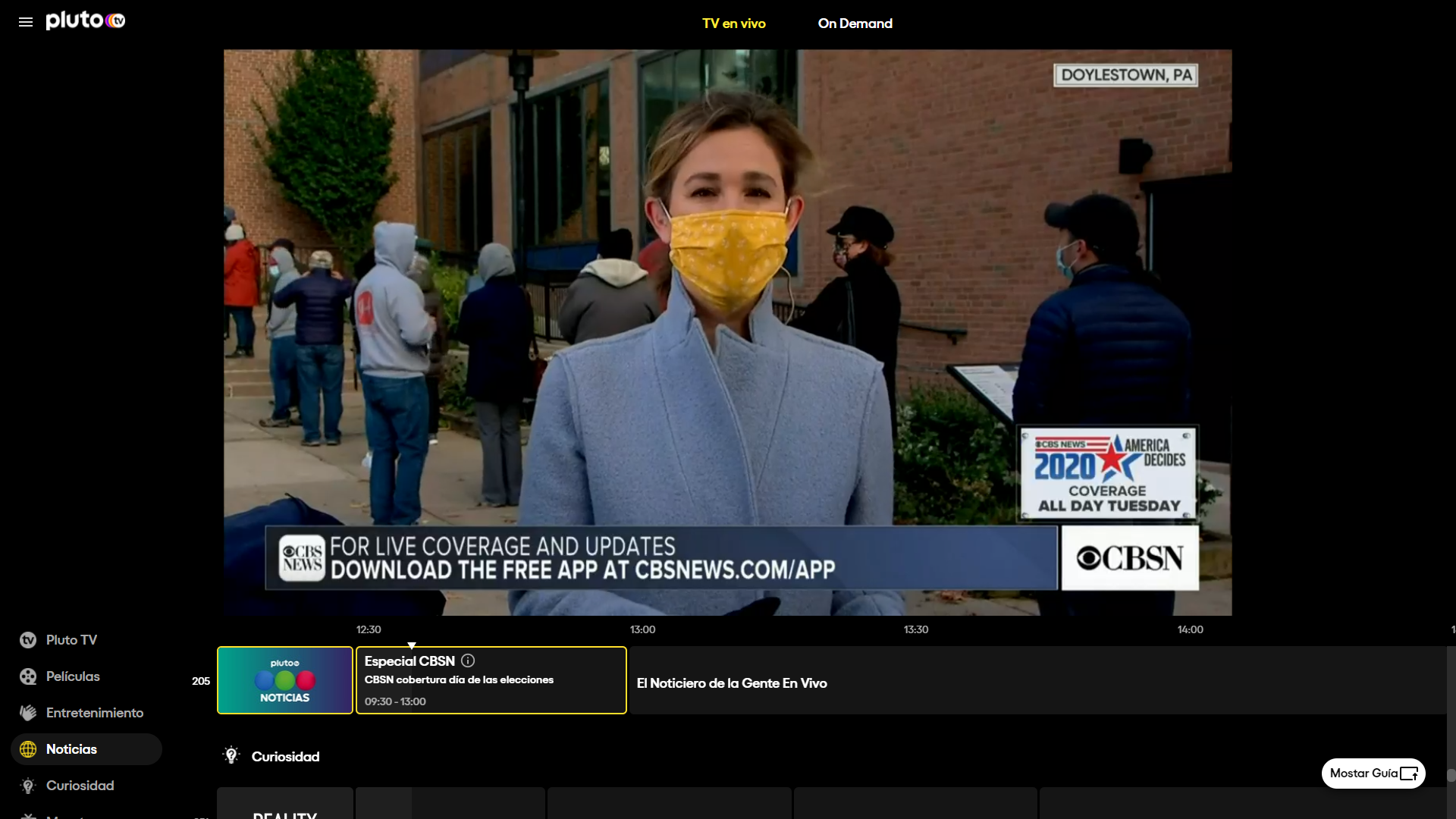This screenshot has width=1456, height=819.
Task: Click the Curiosidad lightbulb icon in sidebar
Action: [x=28, y=786]
